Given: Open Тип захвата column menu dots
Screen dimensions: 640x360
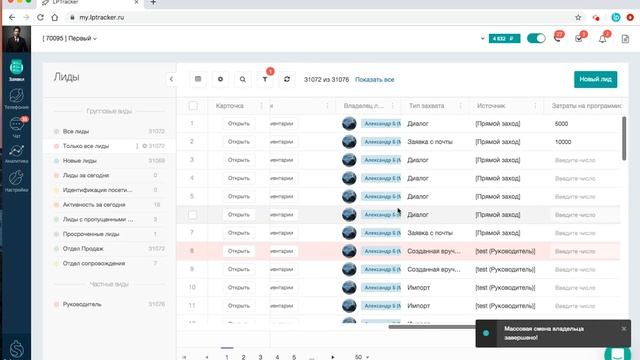Looking at the screenshot, I should pos(460,106).
